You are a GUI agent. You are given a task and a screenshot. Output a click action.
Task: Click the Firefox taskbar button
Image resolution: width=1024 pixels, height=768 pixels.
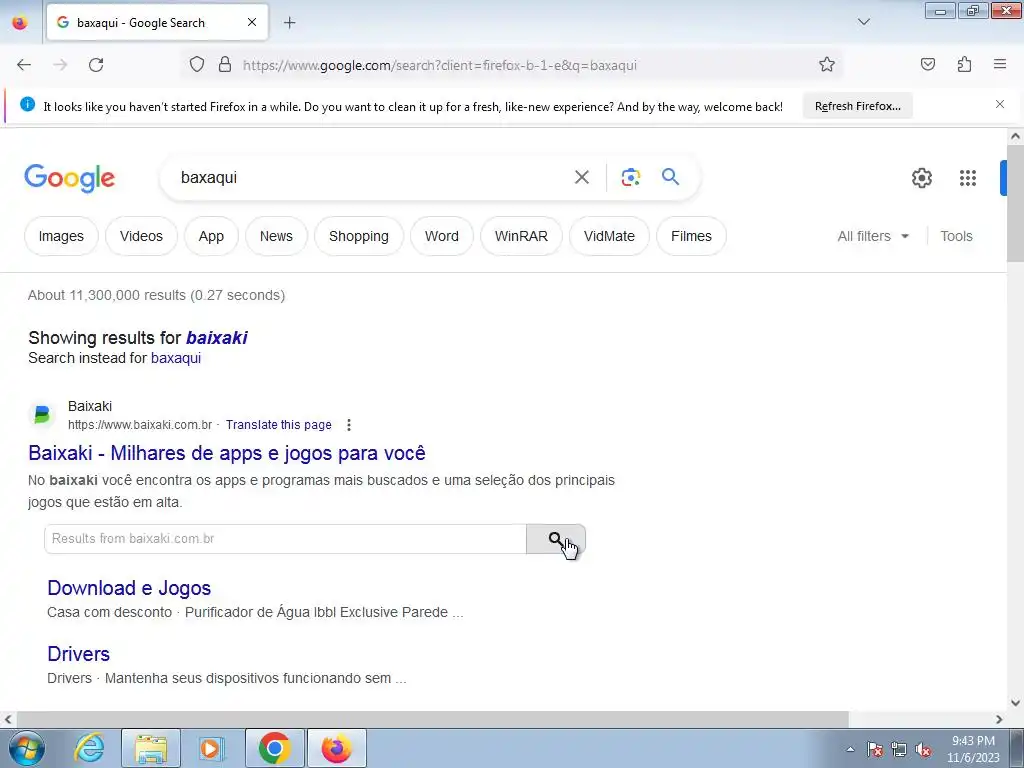[x=336, y=748]
